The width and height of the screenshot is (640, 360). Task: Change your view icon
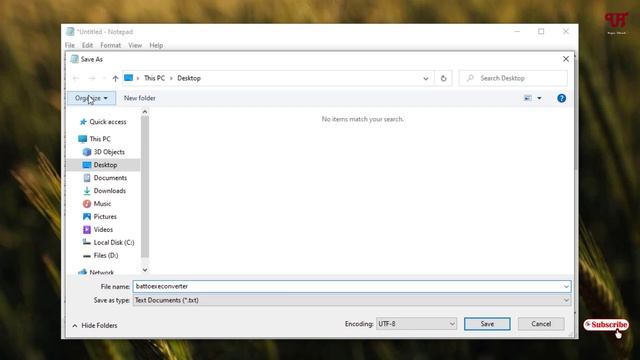528,98
